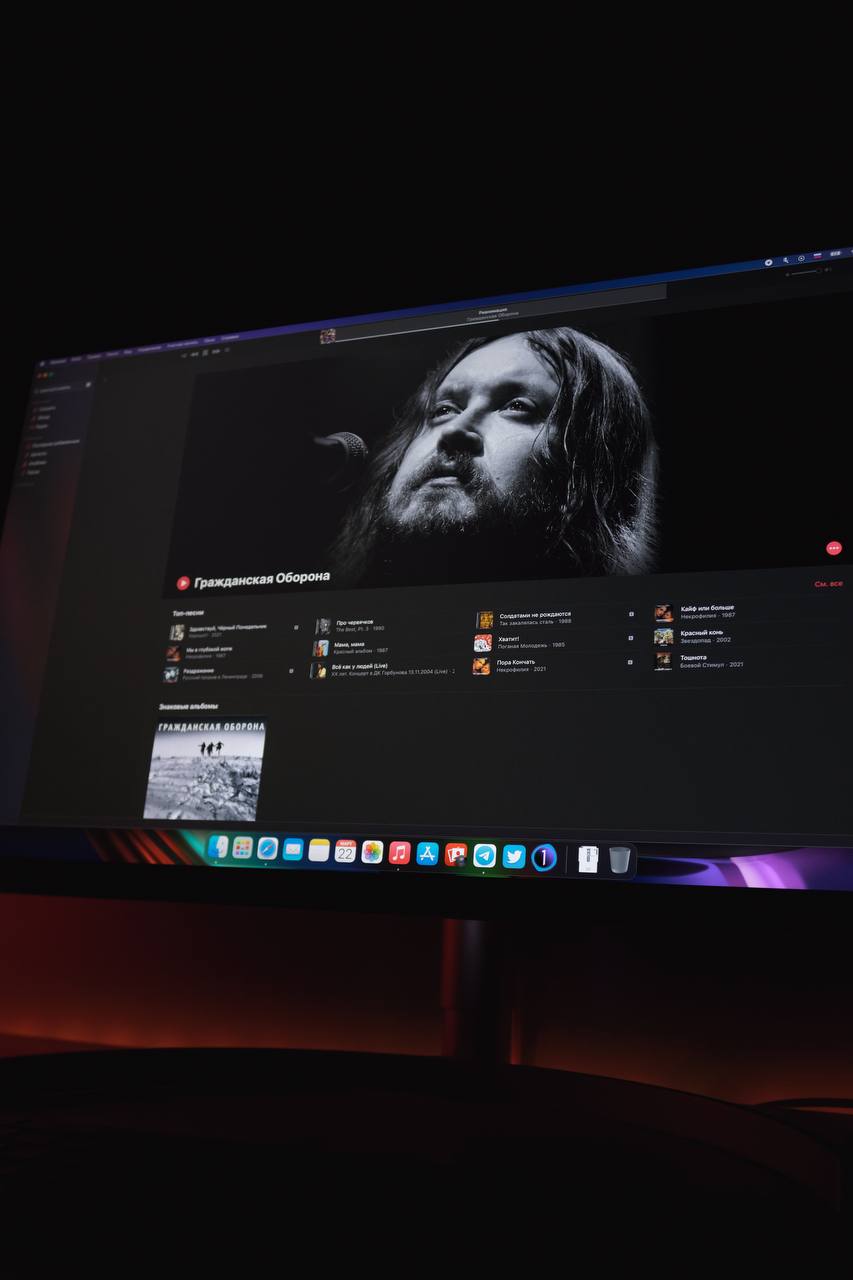Image resolution: width=853 pixels, height=1280 pixels.
Task: Open App Store from the Dock
Action: tap(427, 854)
